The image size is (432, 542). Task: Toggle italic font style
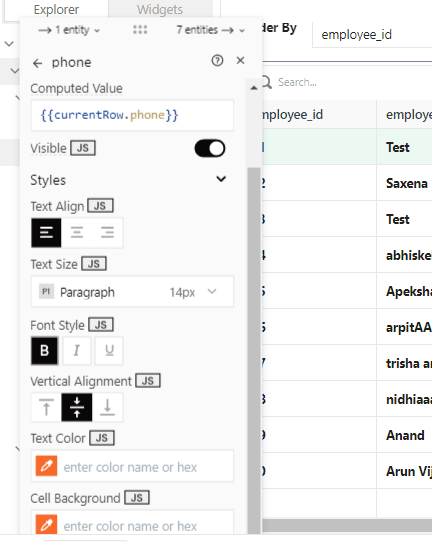pos(77,351)
